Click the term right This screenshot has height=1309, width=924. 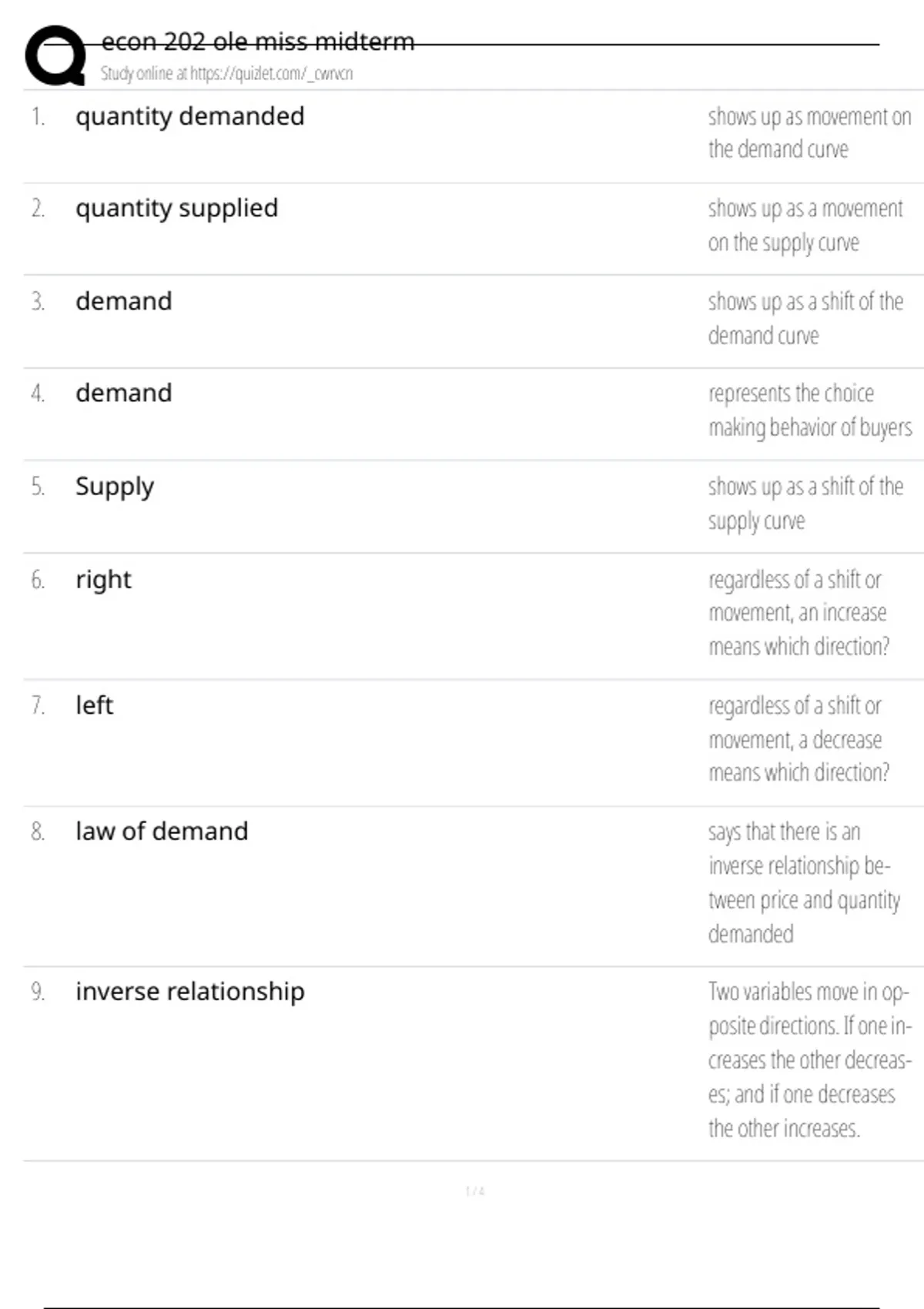tap(103, 580)
